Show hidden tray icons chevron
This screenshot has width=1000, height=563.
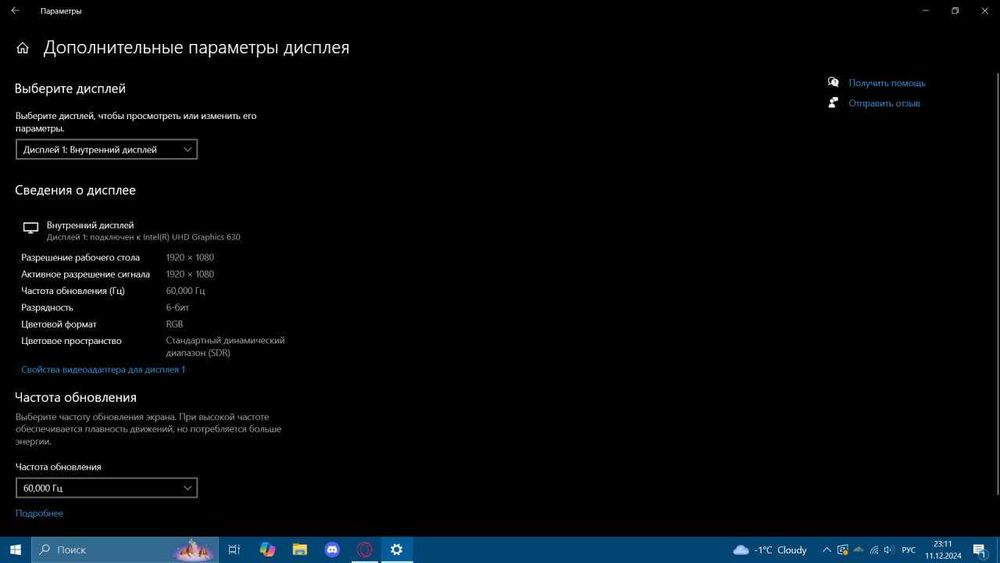pyautogui.click(x=827, y=550)
